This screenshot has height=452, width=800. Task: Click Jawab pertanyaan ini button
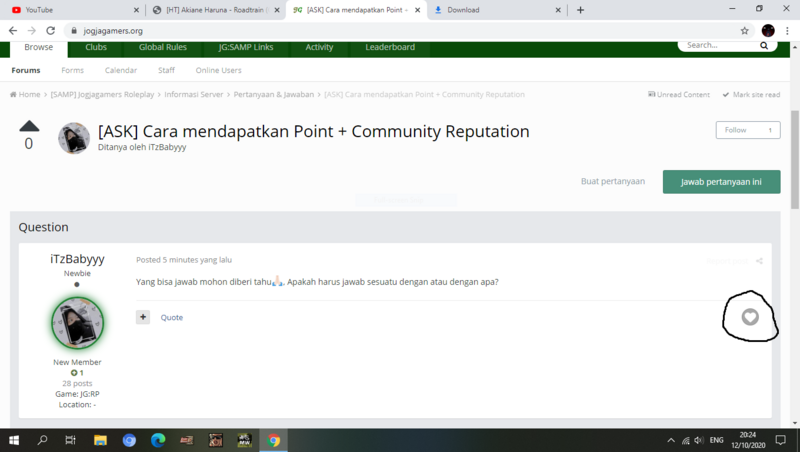click(x=721, y=182)
